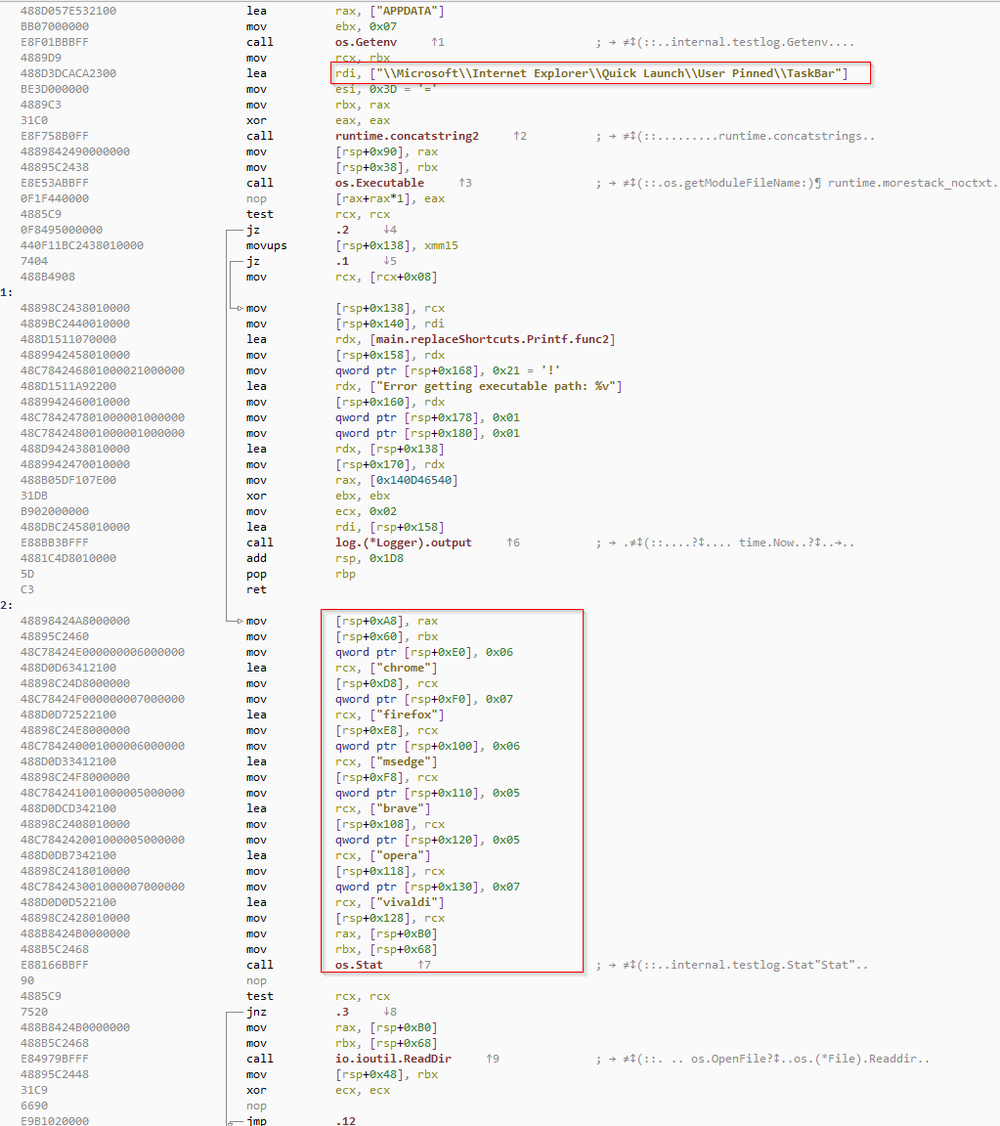This screenshot has width=1000, height=1126.
Task: Click the internal.testlog.Getenv comment
Action: (x=762, y=42)
